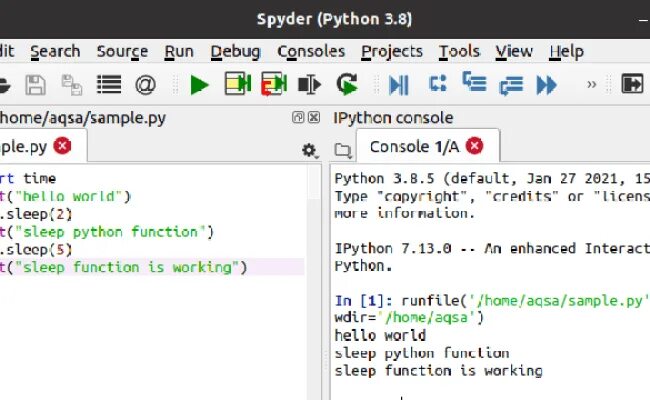This screenshot has width=650, height=400.
Task: Open the Debug menu
Action: click(x=235, y=51)
